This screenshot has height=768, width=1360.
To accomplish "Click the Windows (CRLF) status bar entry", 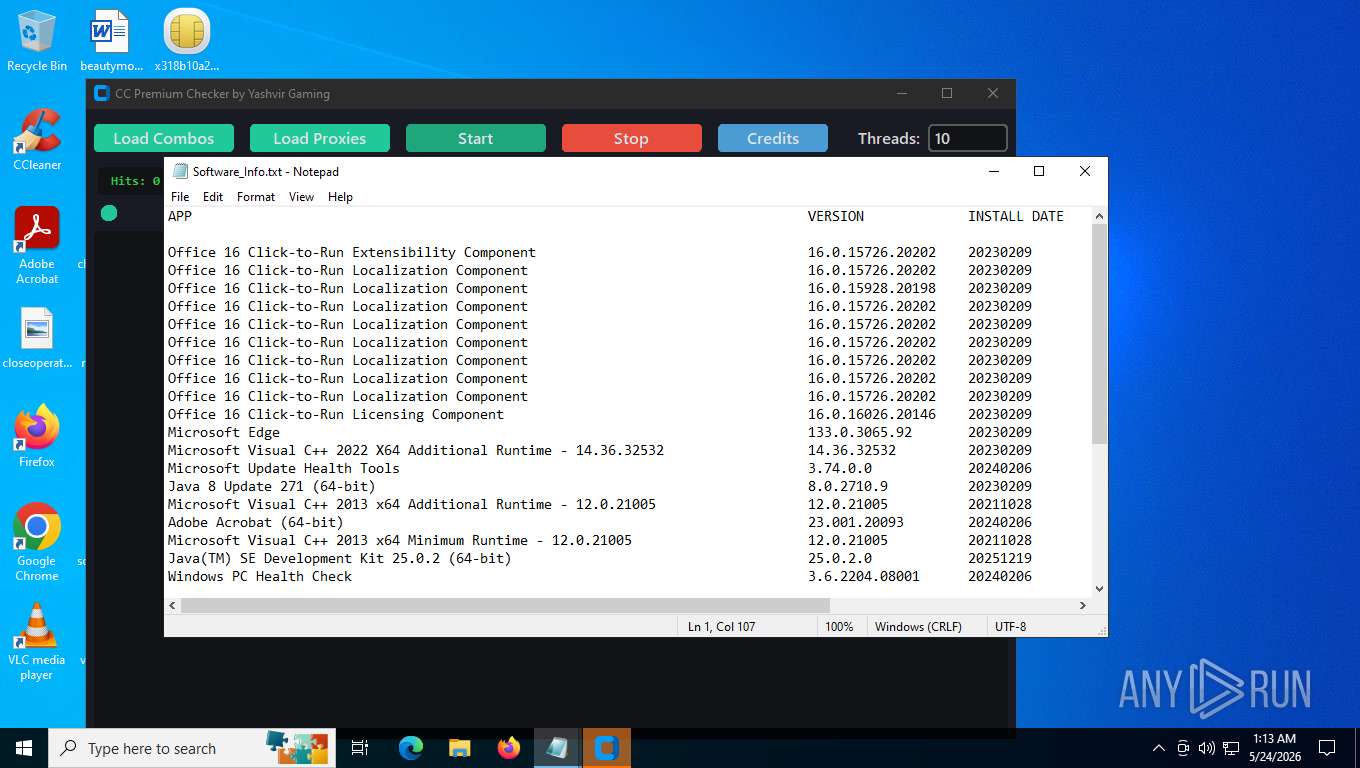I will 918,626.
